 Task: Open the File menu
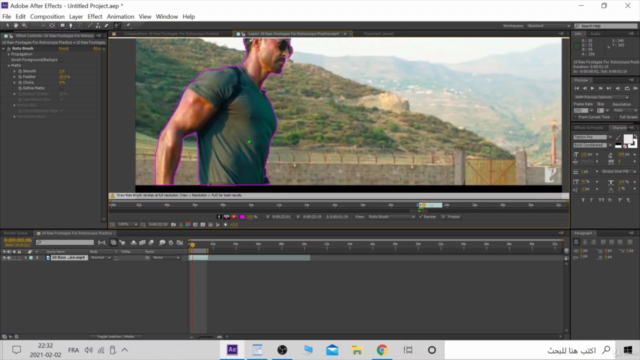click(7, 17)
